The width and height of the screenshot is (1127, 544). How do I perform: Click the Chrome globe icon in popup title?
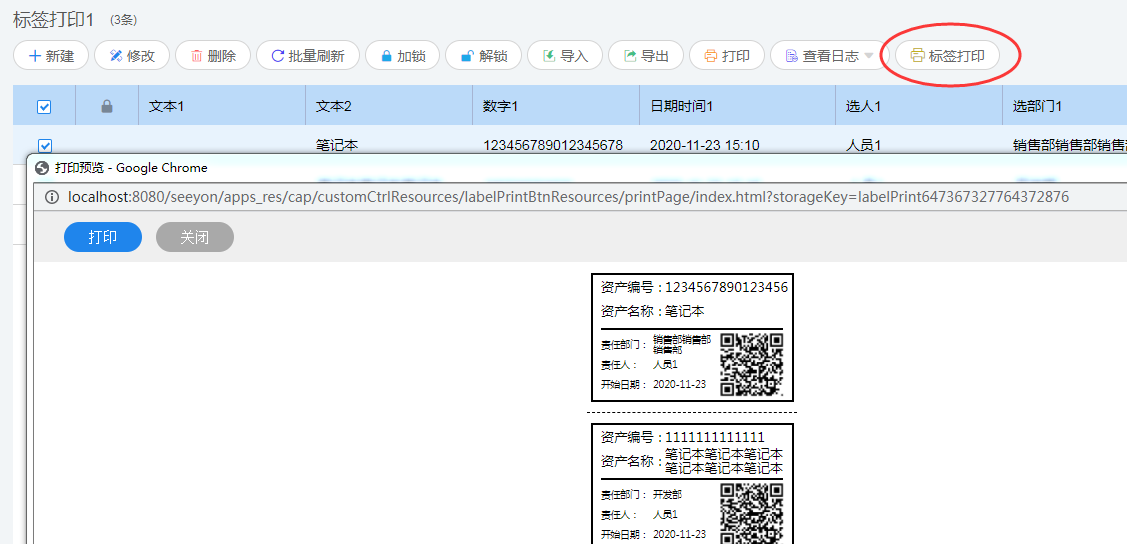[42, 168]
